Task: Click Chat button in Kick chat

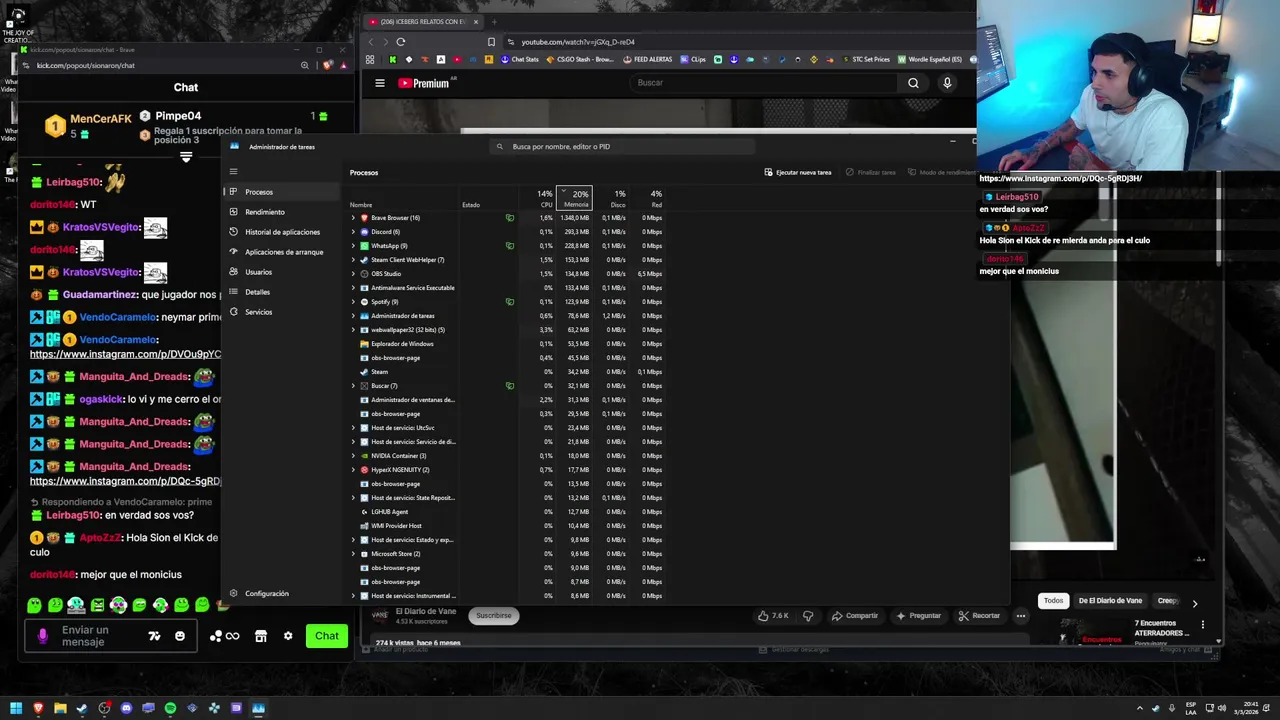Action: (327, 636)
